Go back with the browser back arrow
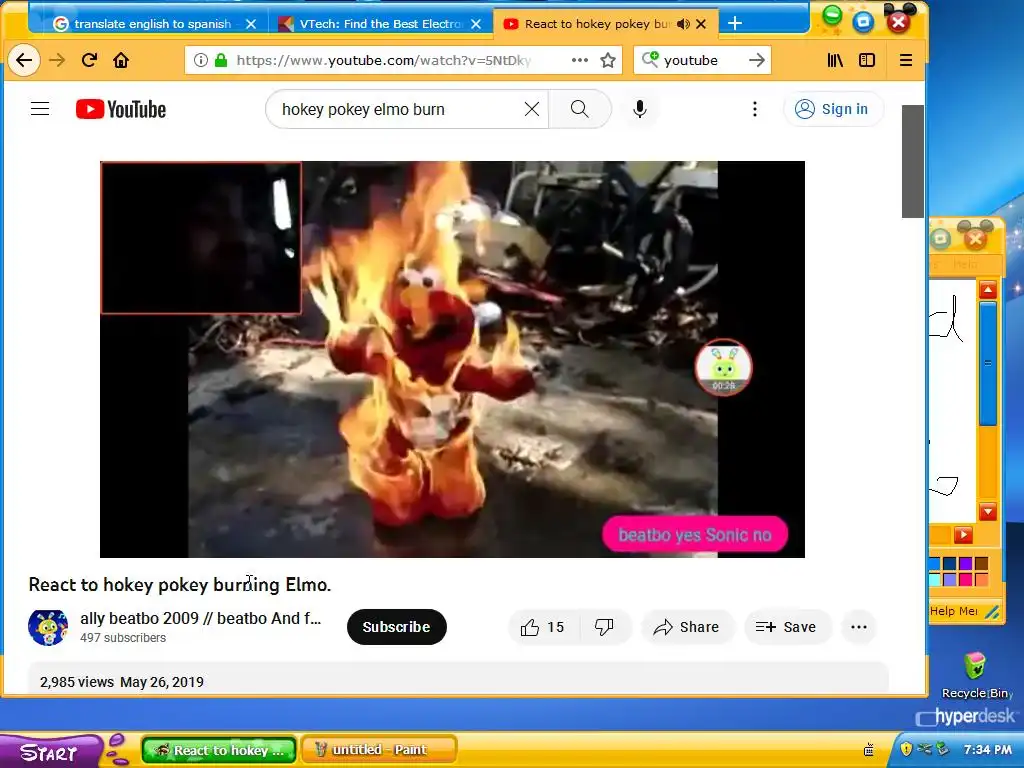Image resolution: width=1024 pixels, height=768 pixels. tap(24, 60)
